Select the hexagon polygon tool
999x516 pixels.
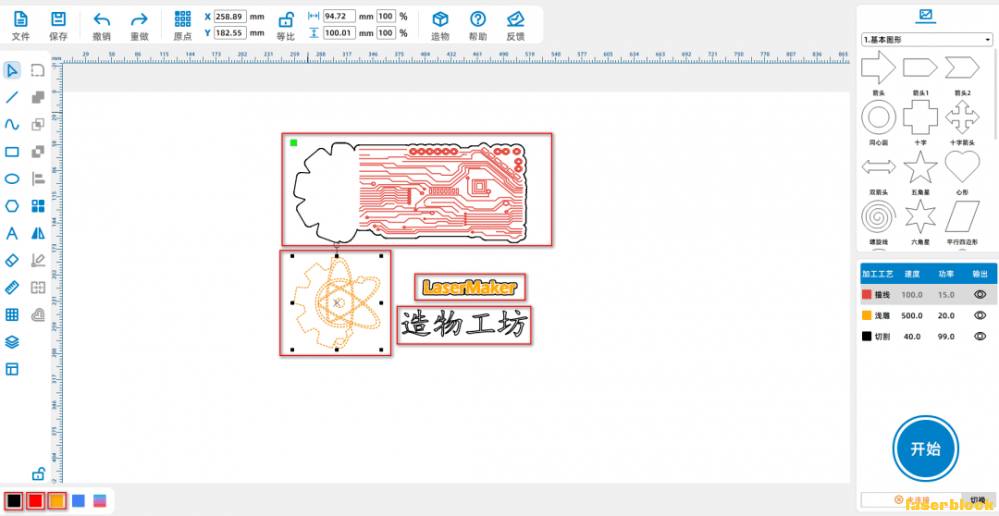(x=11, y=206)
